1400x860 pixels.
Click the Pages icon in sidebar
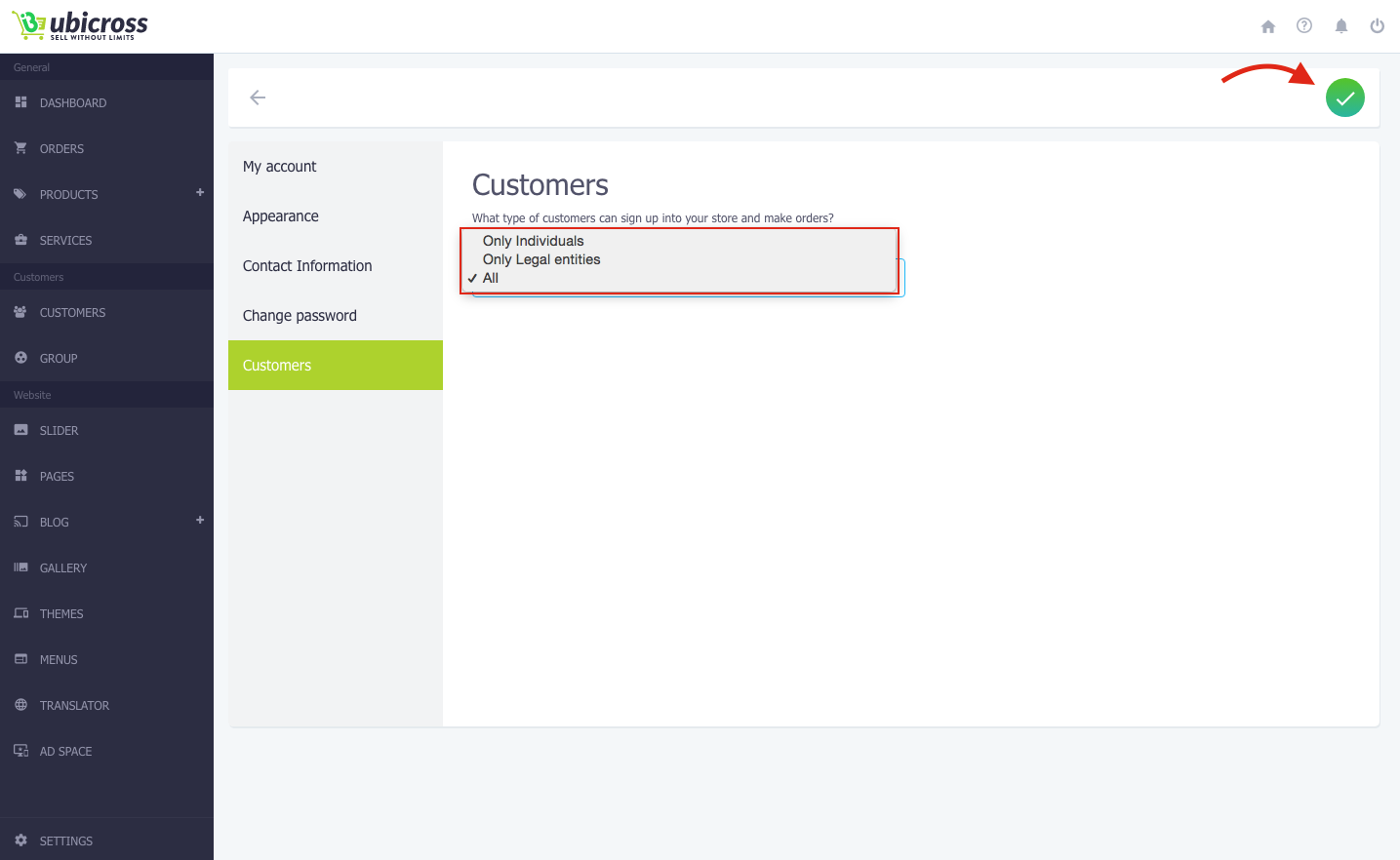(x=20, y=476)
